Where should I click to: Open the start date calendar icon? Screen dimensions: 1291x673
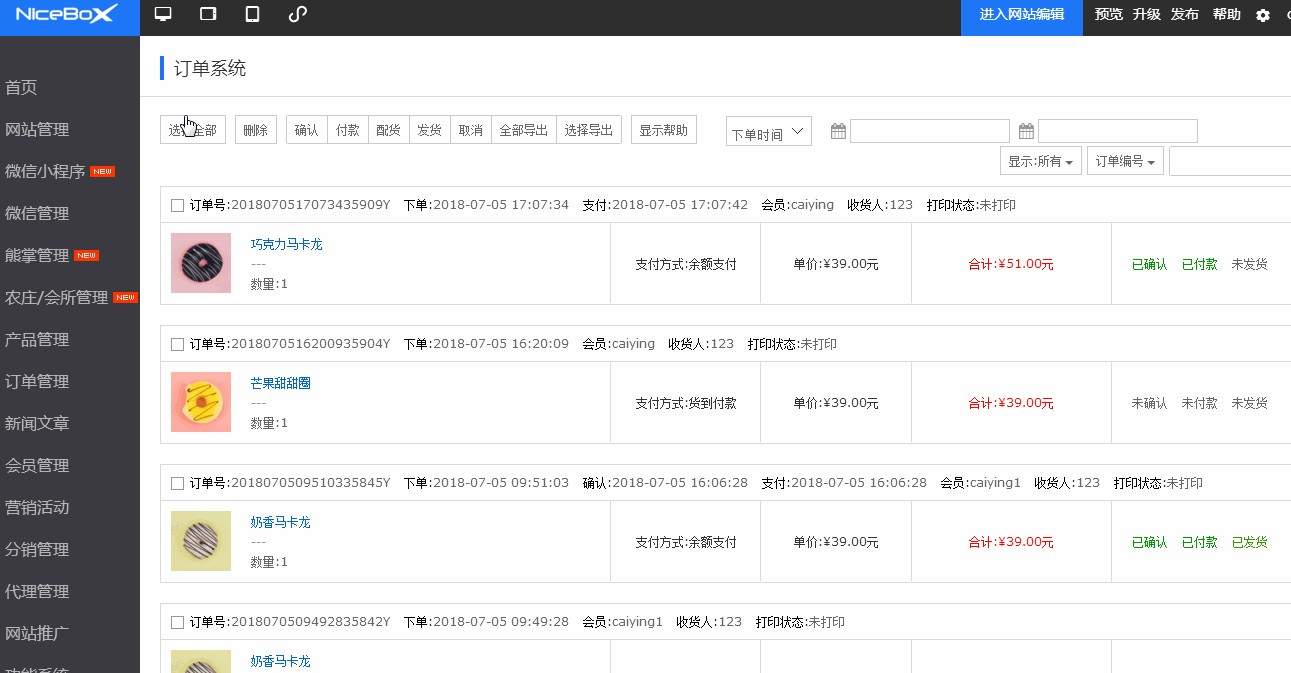click(838, 131)
